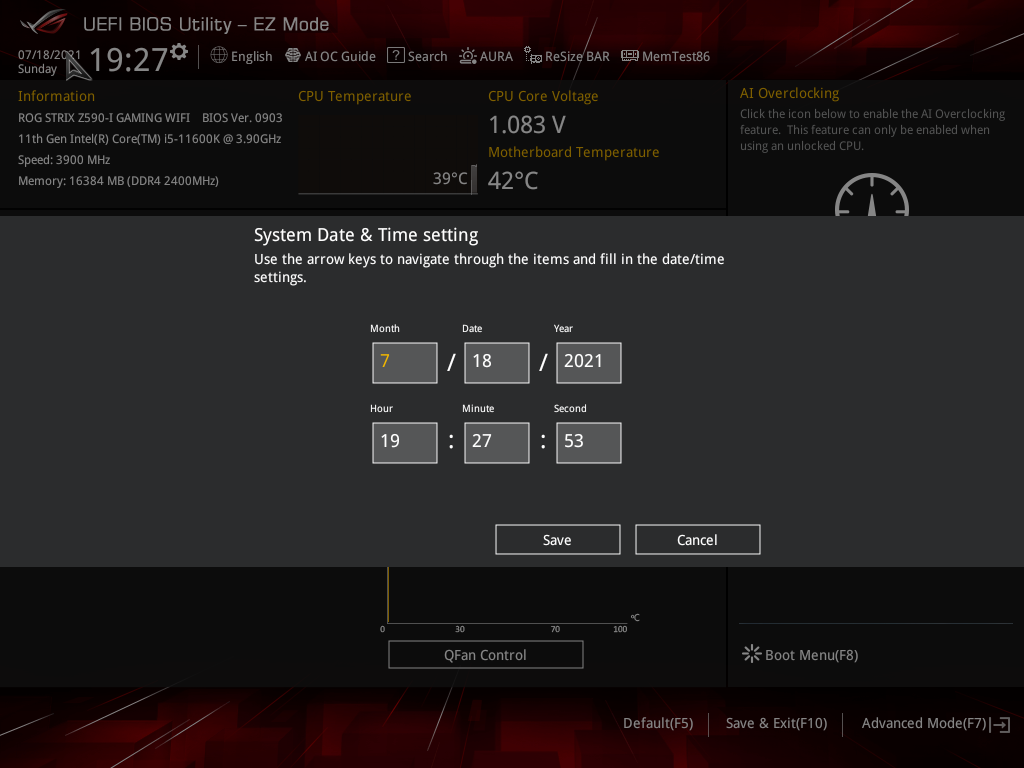The width and height of the screenshot is (1024, 768).
Task: Click the Search icon in the toolbar
Action: click(417, 56)
